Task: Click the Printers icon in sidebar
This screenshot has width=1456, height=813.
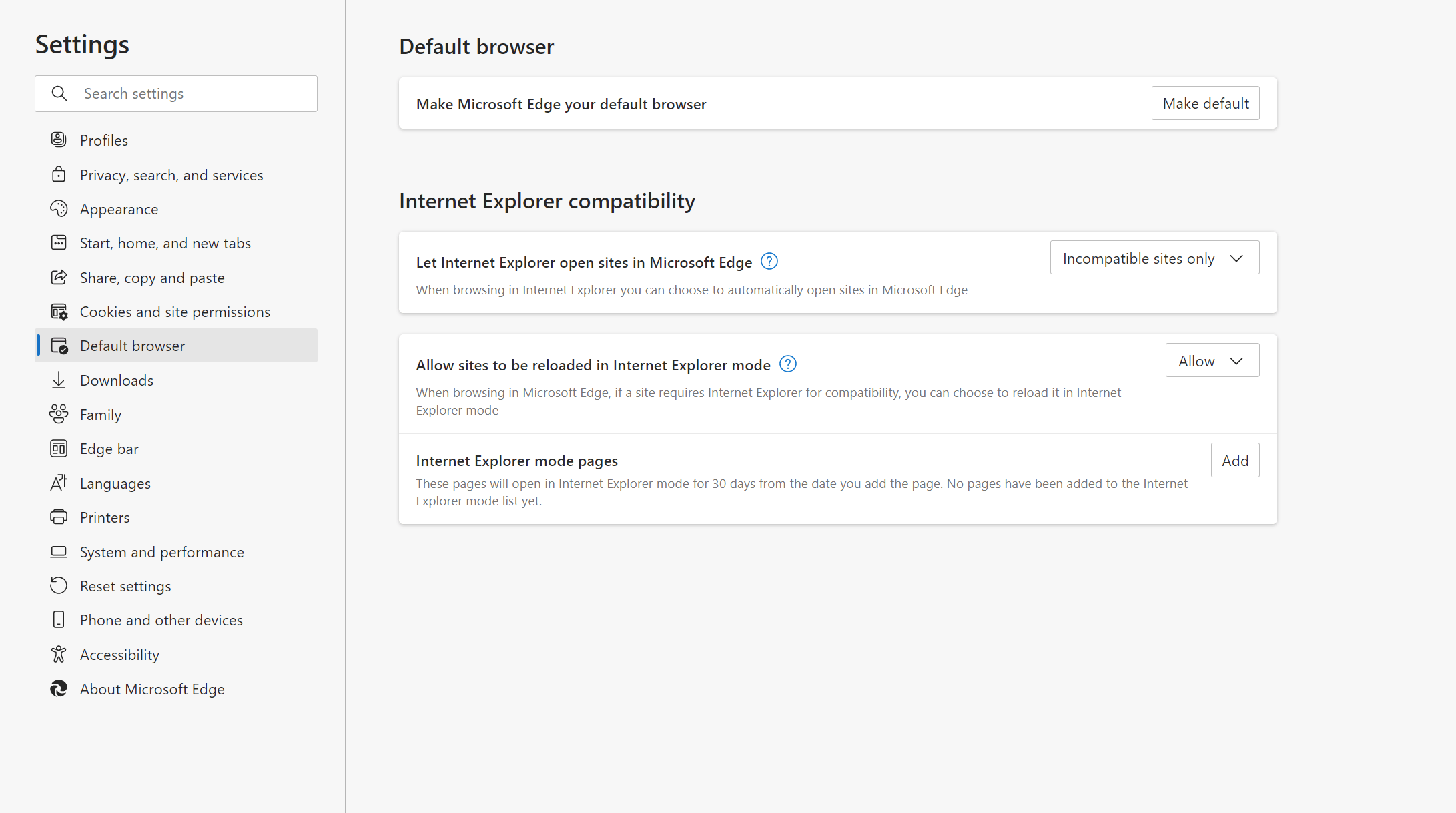Action: (59, 517)
